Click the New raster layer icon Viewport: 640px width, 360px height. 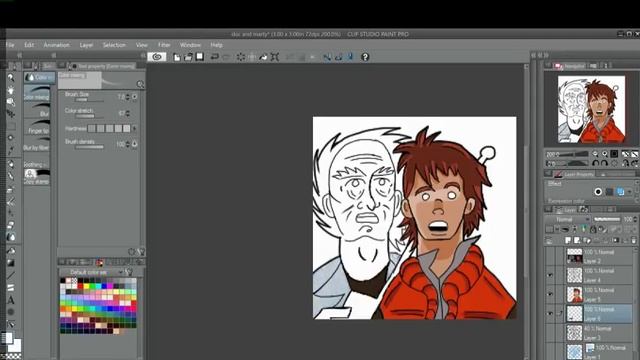tap(568, 240)
